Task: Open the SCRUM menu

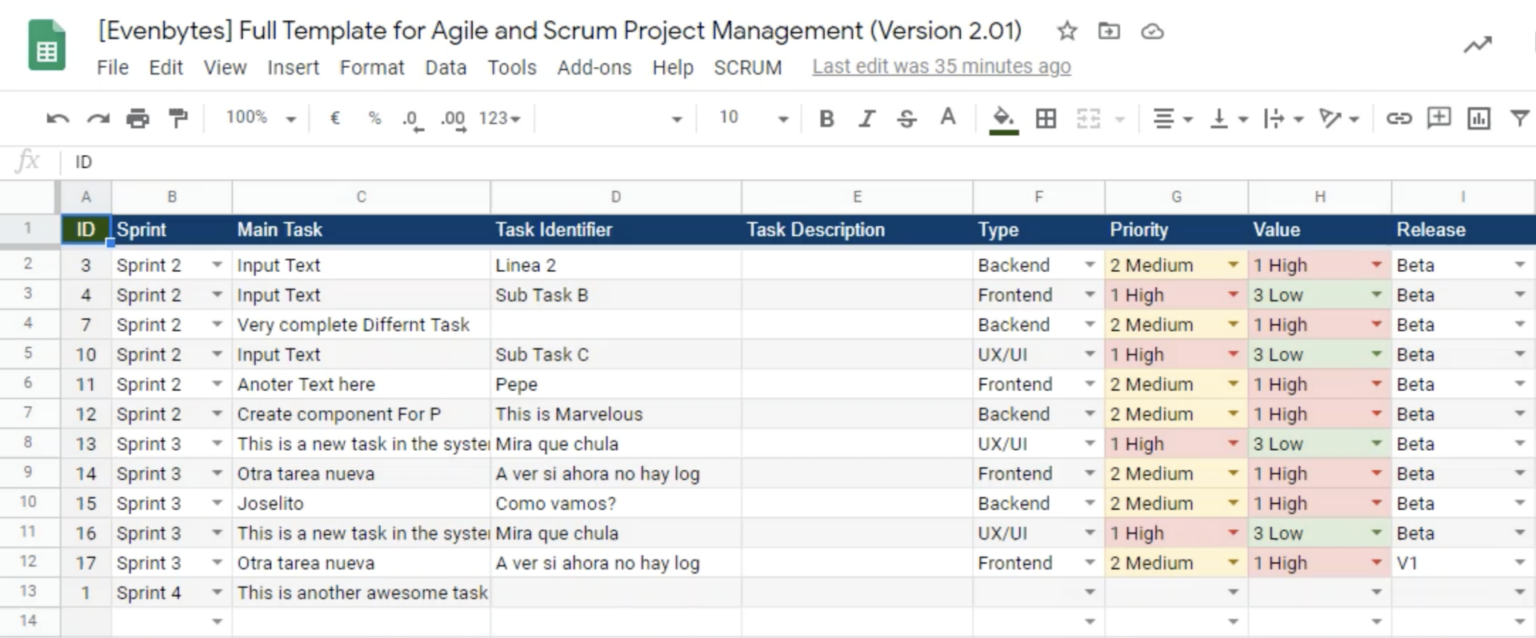Action: tap(750, 68)
